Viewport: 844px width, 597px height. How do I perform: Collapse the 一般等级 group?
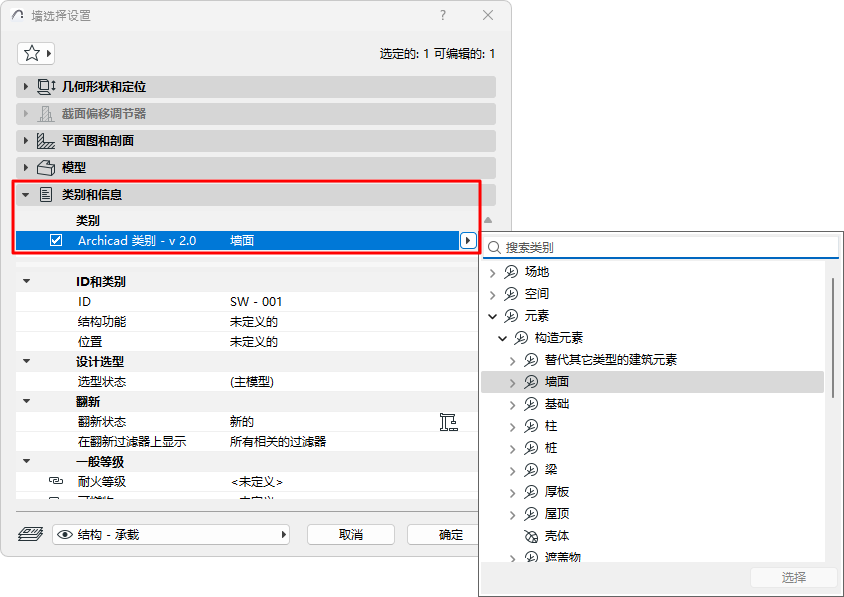click(26, 461)
